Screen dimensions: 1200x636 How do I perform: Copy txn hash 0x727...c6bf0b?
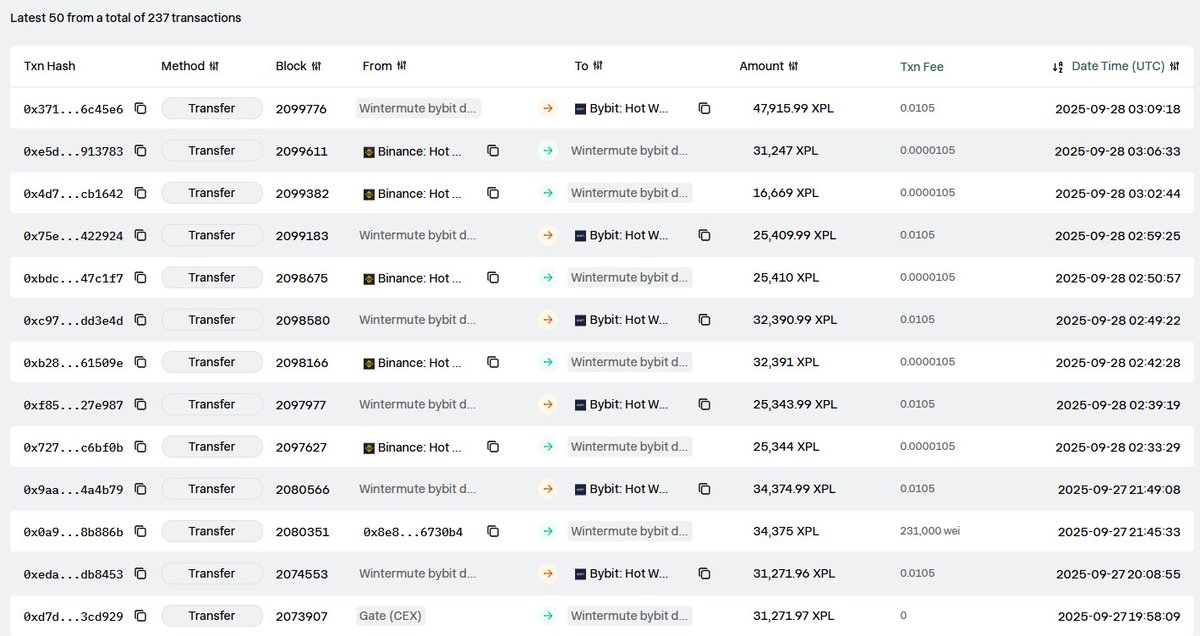[x=140, y=447]
